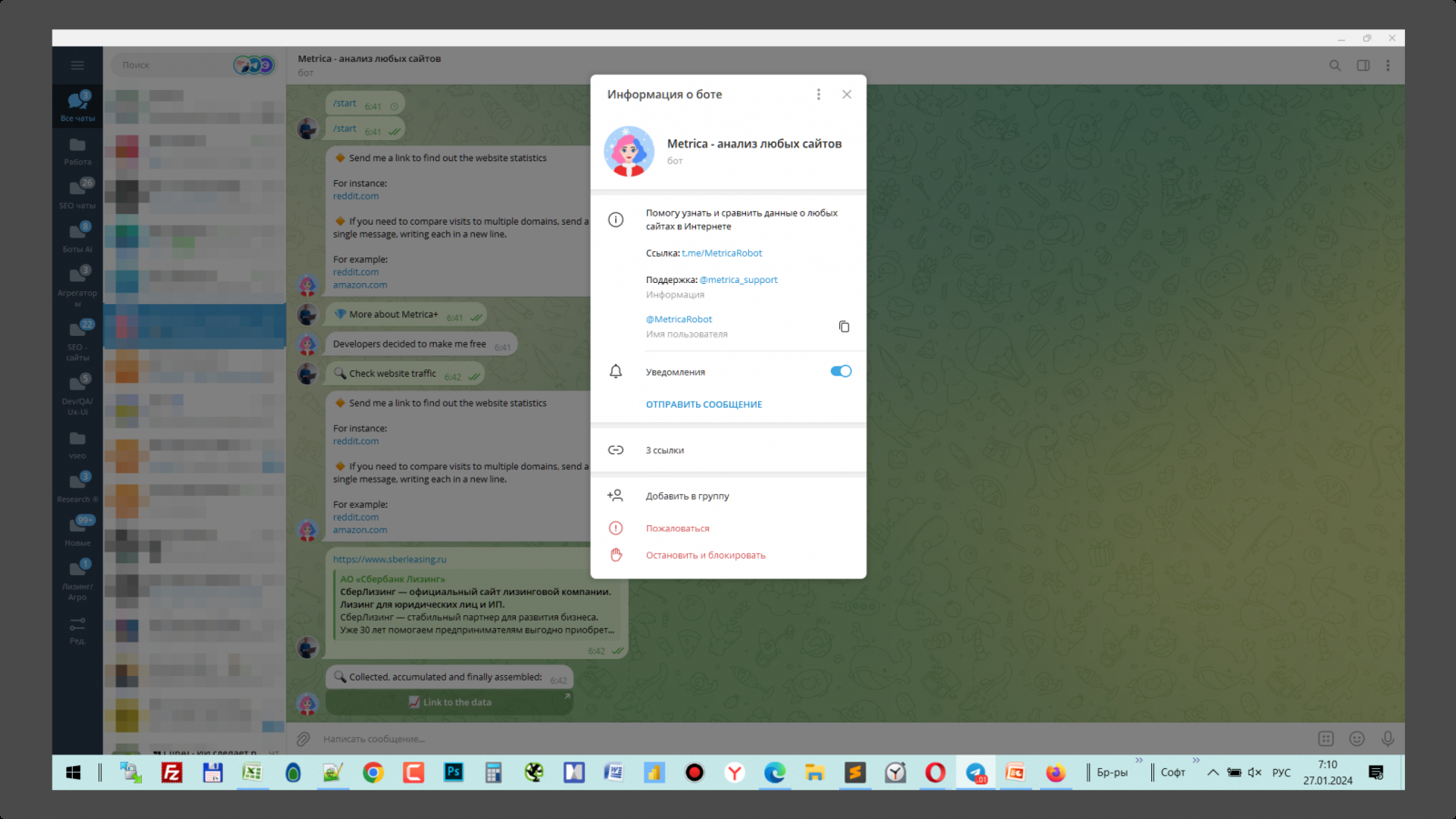Open the SEO чаты folder
Screen dimensions: 1456x819
pos(77,193)
